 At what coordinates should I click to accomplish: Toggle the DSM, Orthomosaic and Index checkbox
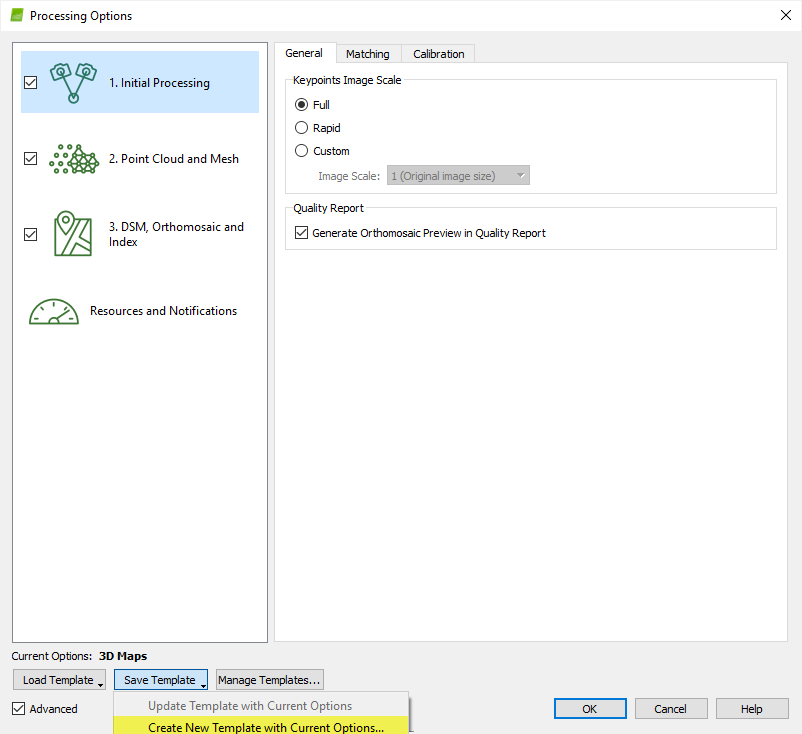[x=30, y=234]
